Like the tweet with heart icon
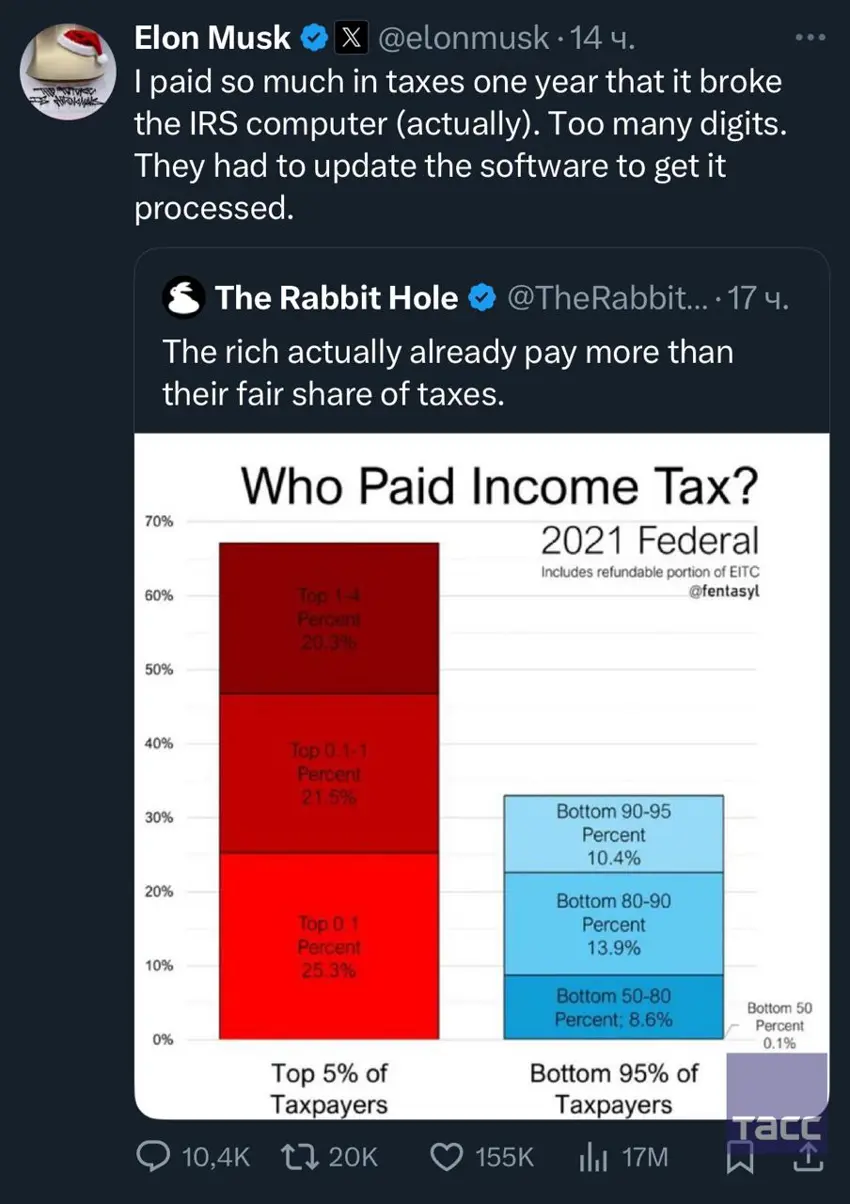Image resolution: width=850 pixels, height=1204 pixels. tap(445, 1157)
